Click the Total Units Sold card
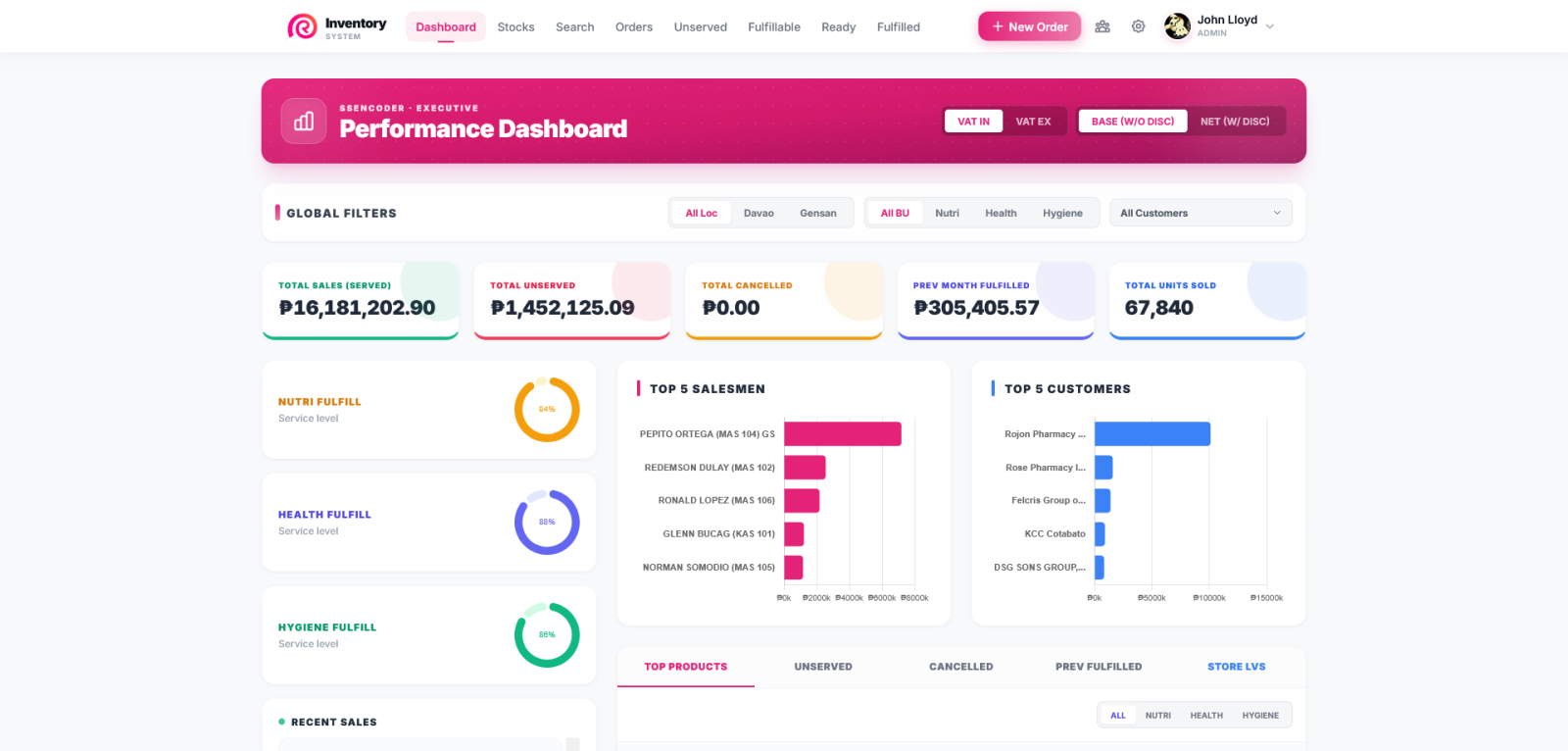1568x751 pixels. (1207, 301)
